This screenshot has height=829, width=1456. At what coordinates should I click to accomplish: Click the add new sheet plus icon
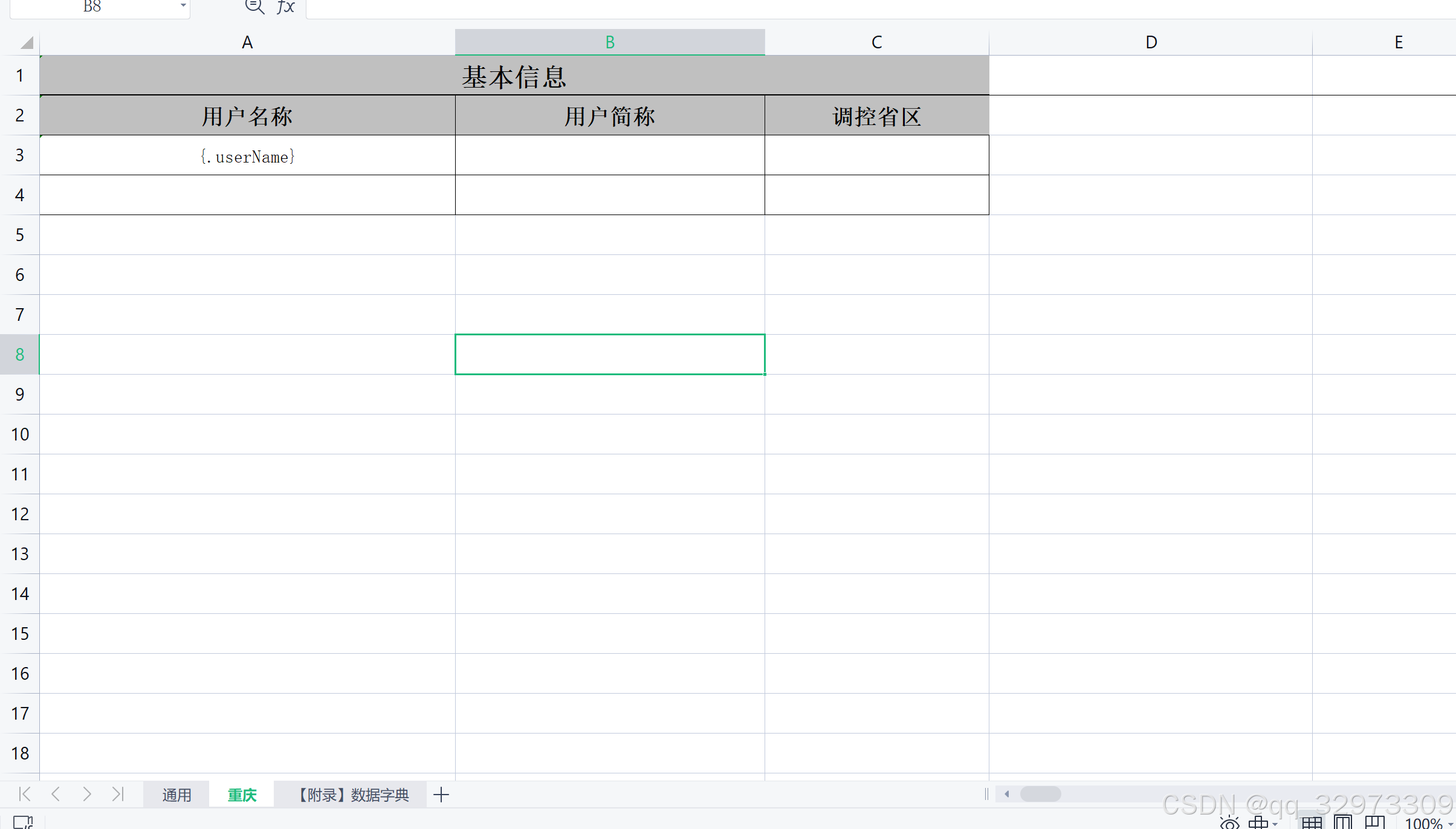tap(441, 795)
